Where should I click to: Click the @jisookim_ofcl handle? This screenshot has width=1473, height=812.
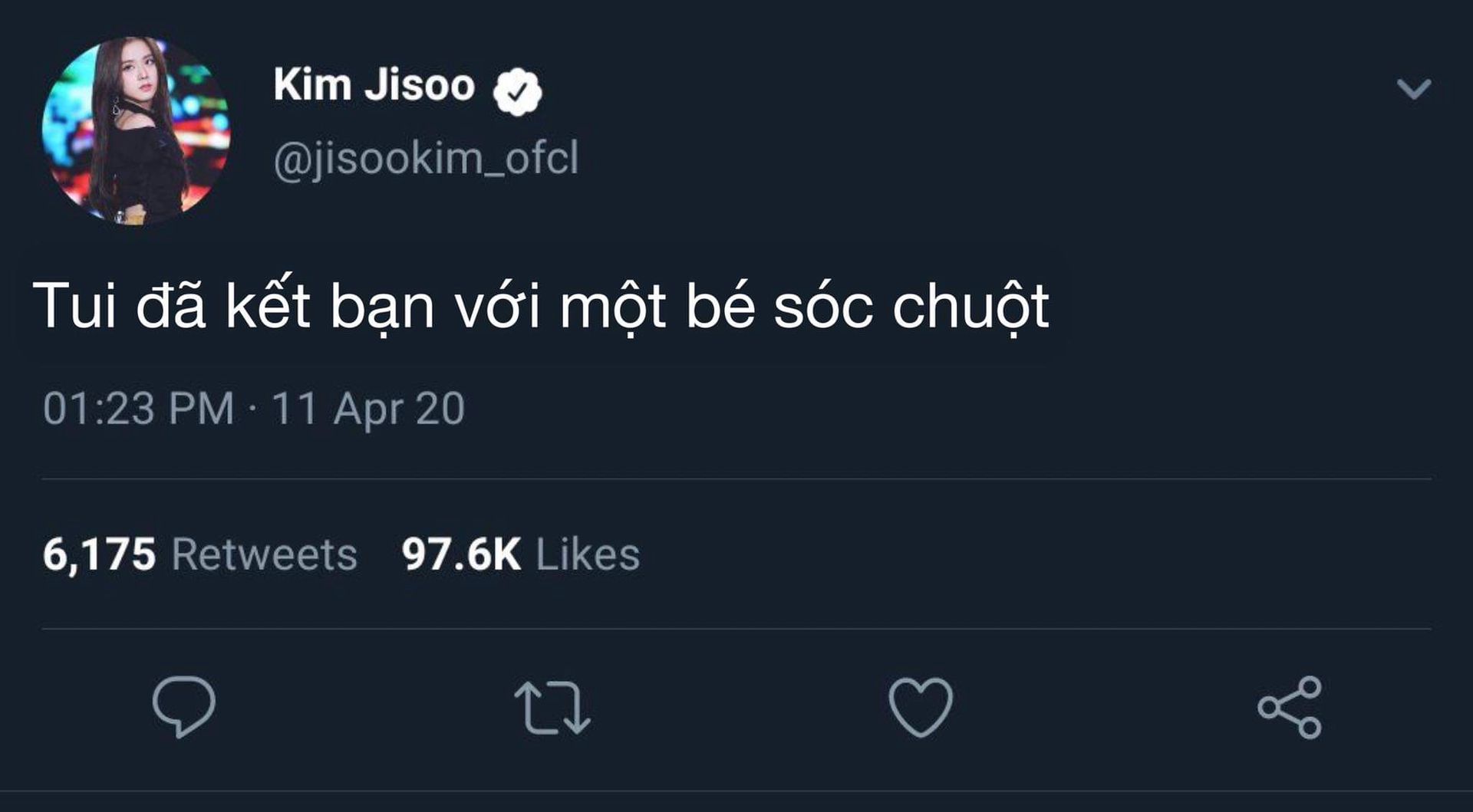tap(426, 158)
